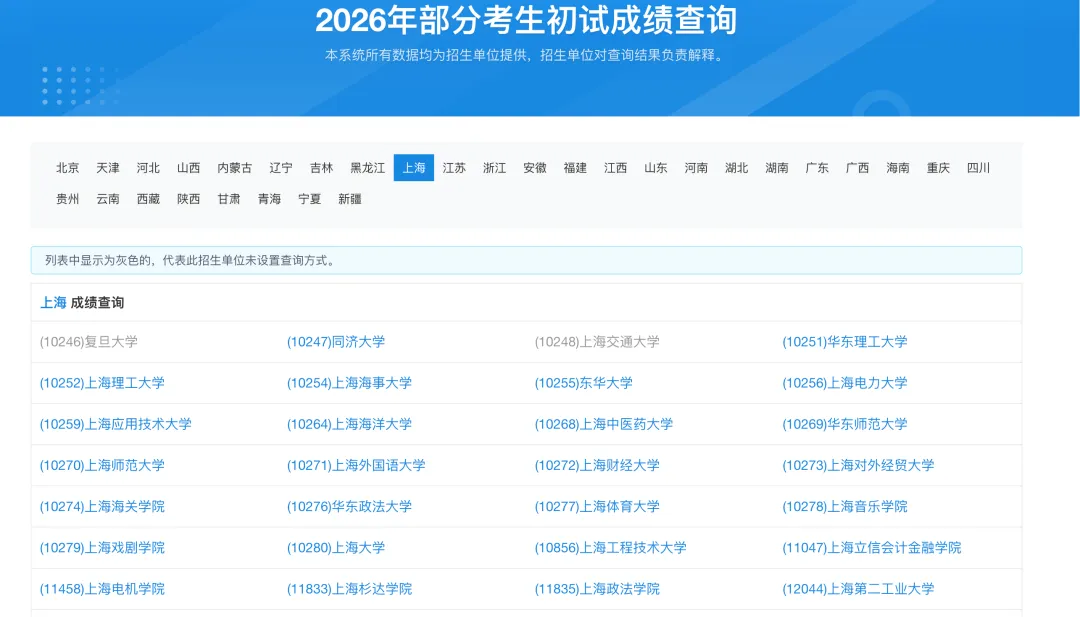Click the active 上海 tab
1080x617 pixels.
(x=414, y=167)
